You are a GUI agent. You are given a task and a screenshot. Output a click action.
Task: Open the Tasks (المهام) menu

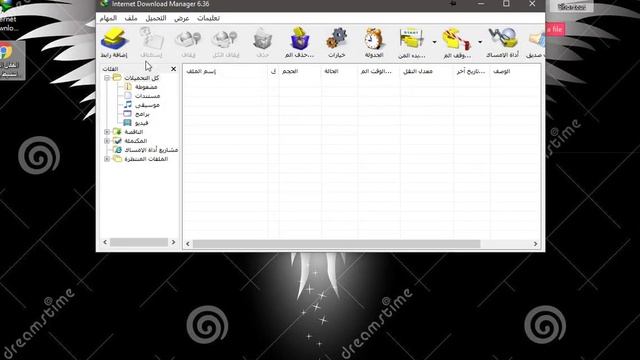coord(109,18)
